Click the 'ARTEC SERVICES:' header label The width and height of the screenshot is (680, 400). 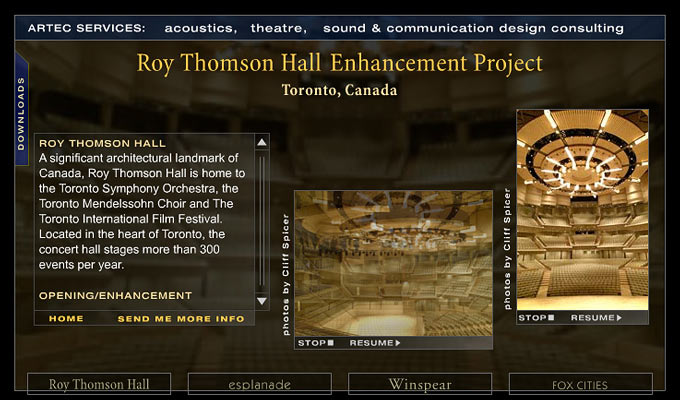[87, 28]
